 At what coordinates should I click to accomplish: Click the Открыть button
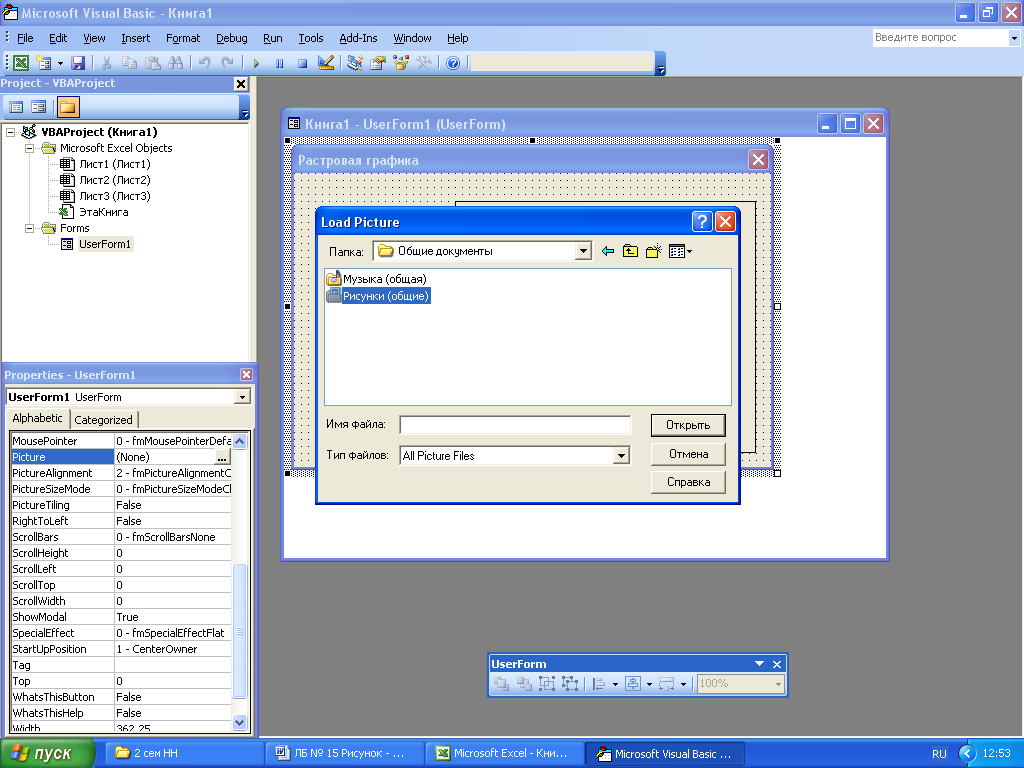688,425
